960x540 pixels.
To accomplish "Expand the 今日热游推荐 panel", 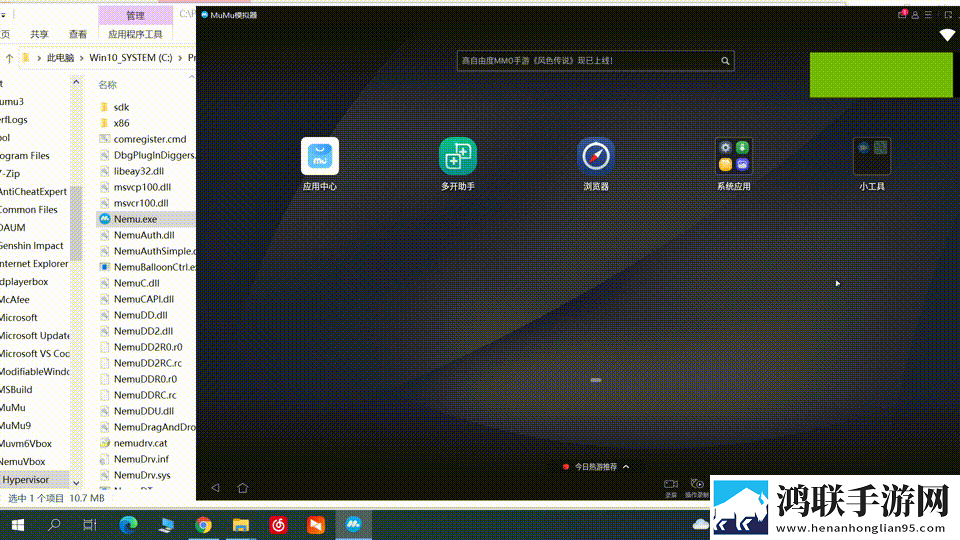I will pyautogui.click(x=596, y=467).
